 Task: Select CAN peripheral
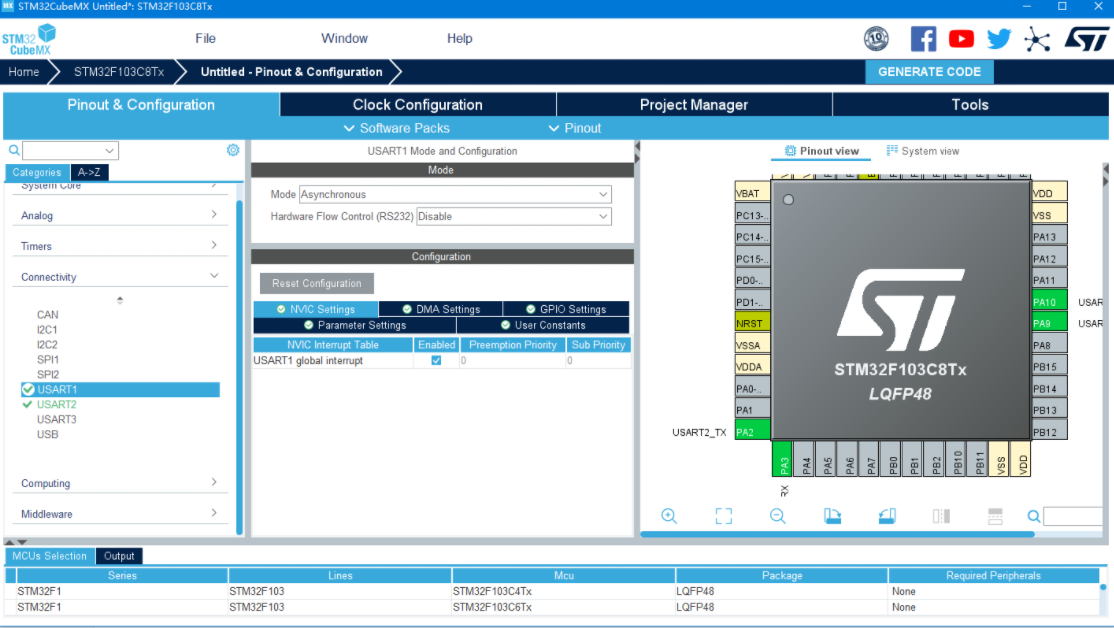coord(48,315)
